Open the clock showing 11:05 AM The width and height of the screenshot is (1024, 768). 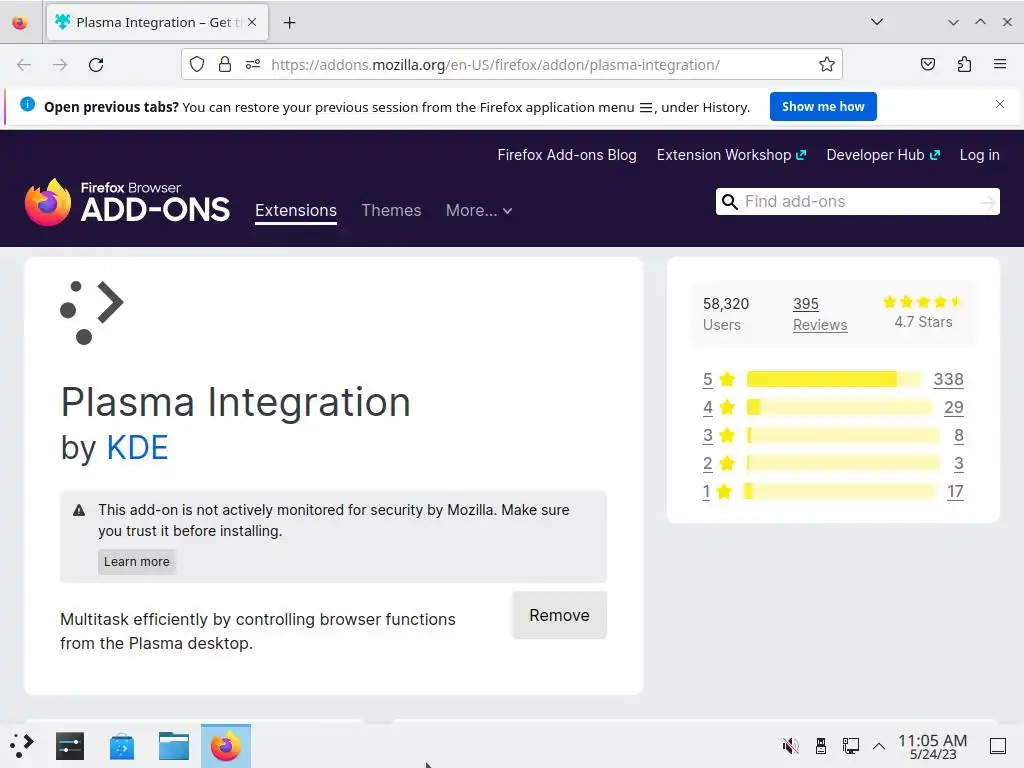point(933,746)
